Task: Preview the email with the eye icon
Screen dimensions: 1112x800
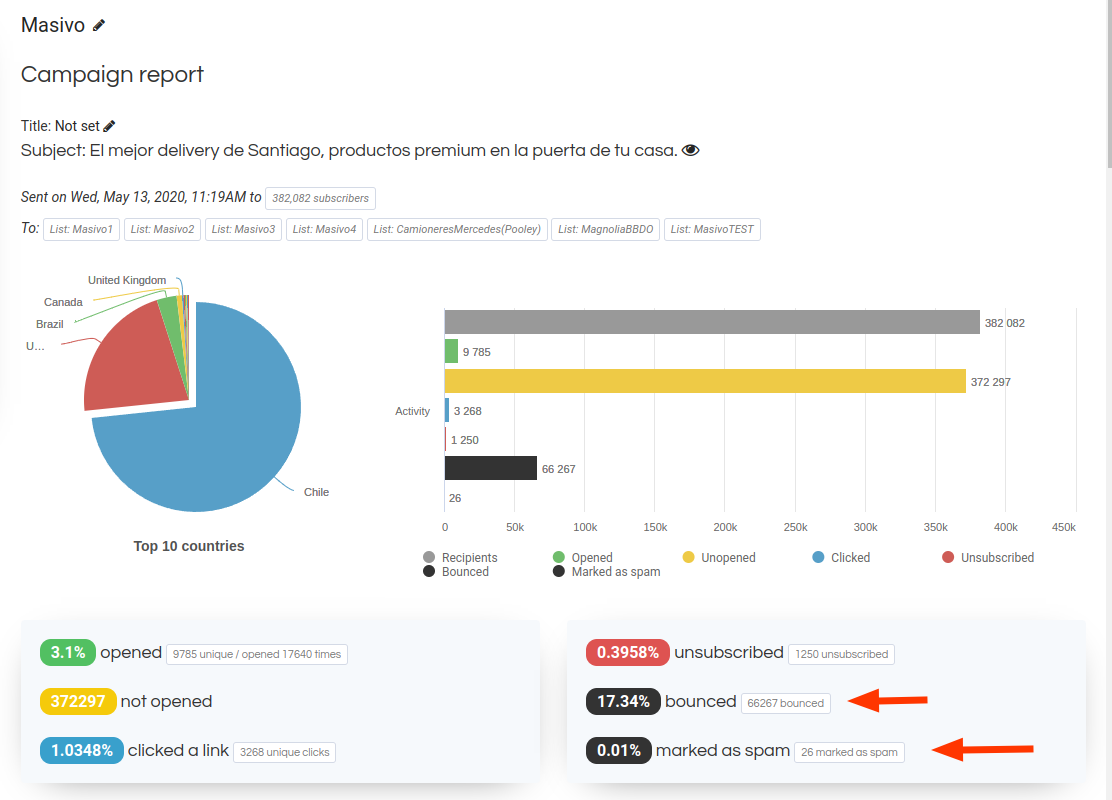Action: [690, 150]
